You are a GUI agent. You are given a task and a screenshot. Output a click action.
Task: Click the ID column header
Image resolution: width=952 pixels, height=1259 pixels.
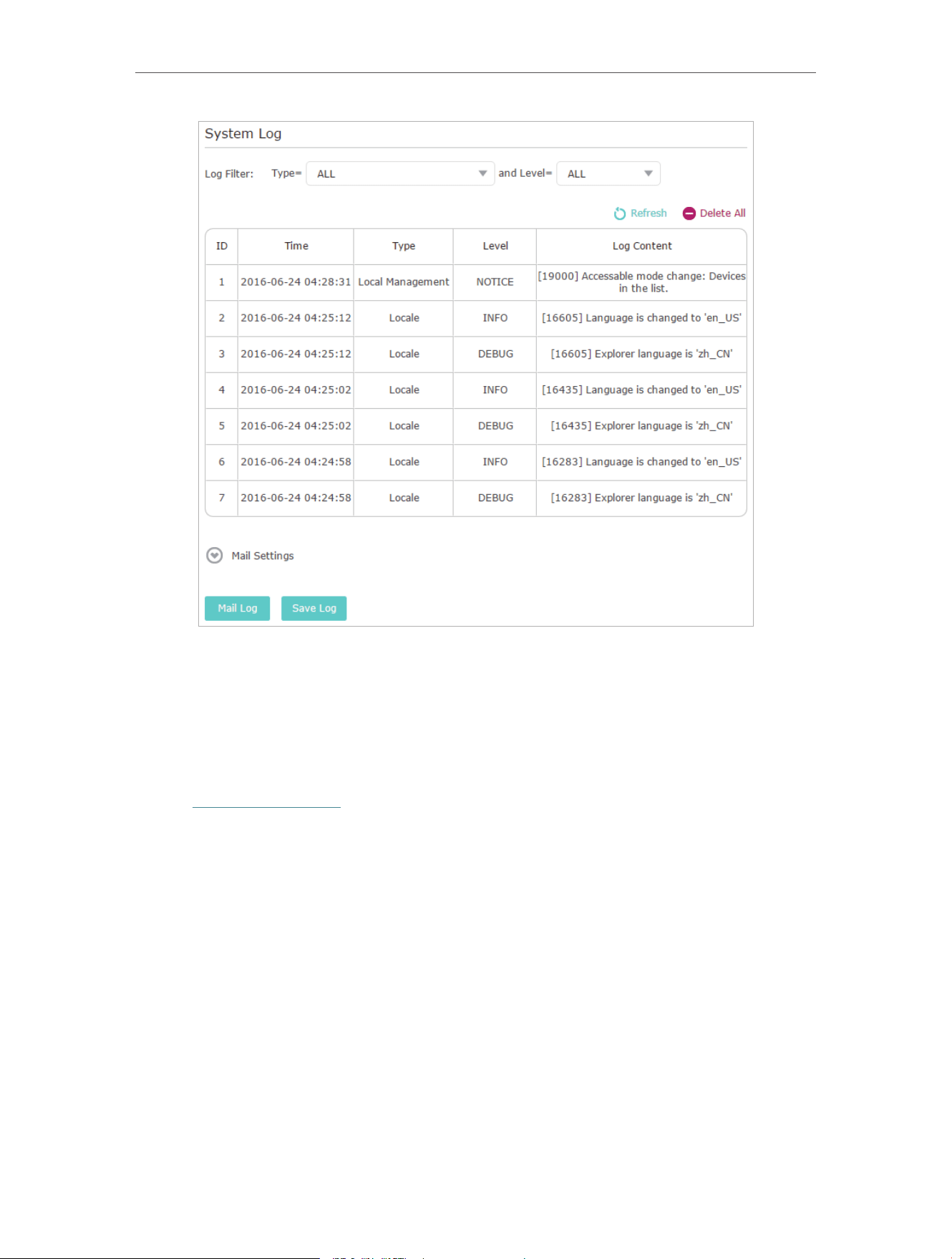[222, 246]
